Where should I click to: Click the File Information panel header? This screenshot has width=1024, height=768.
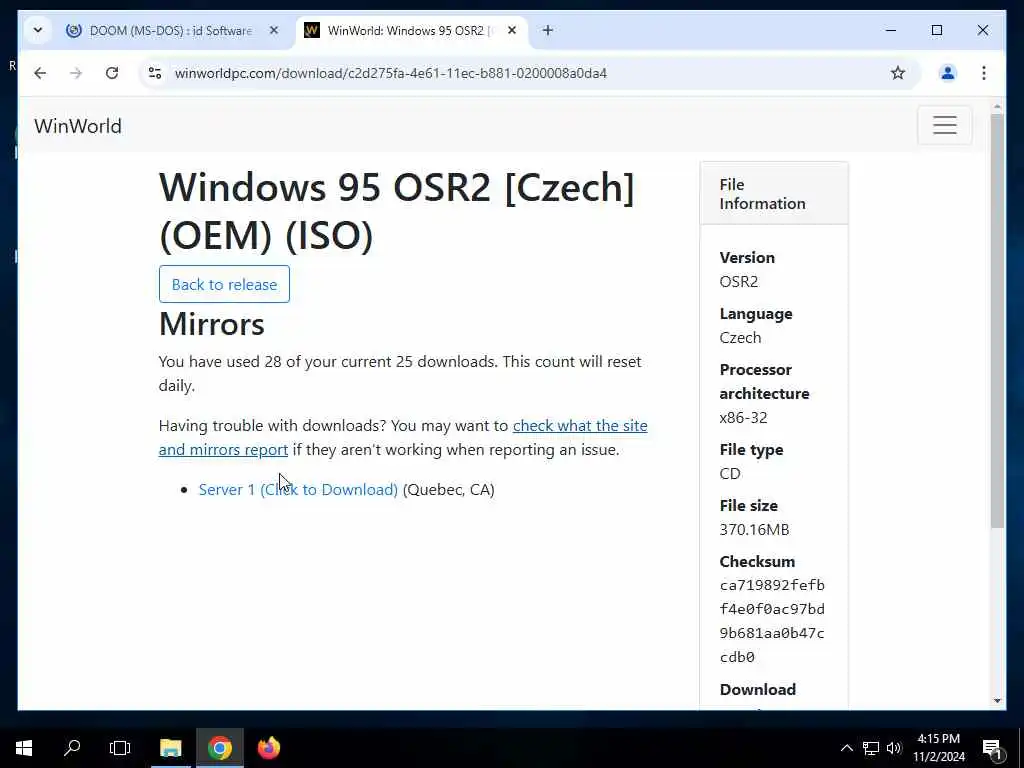(x=774, y=194)
